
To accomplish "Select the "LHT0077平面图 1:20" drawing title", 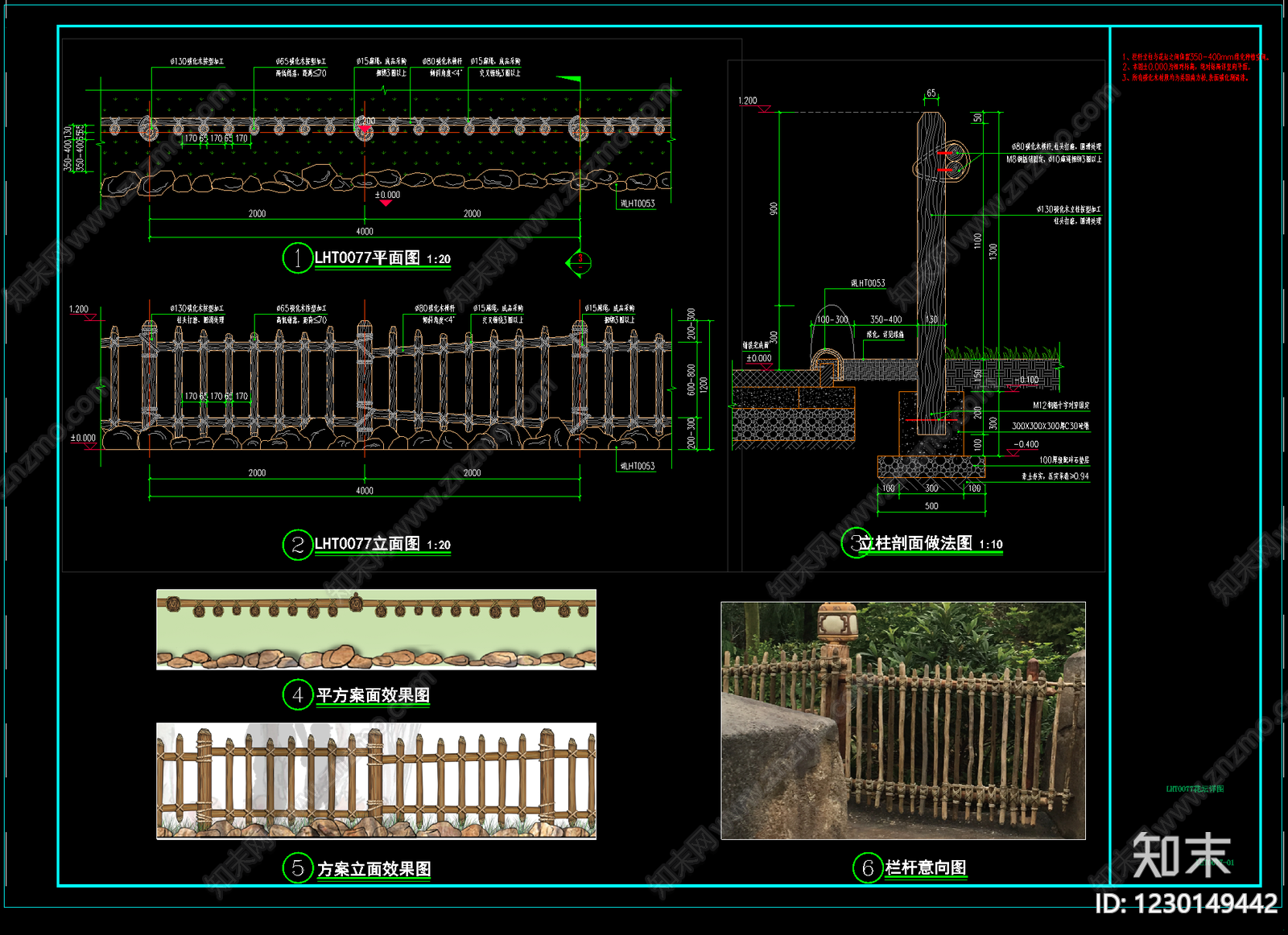I will [382, 258].
